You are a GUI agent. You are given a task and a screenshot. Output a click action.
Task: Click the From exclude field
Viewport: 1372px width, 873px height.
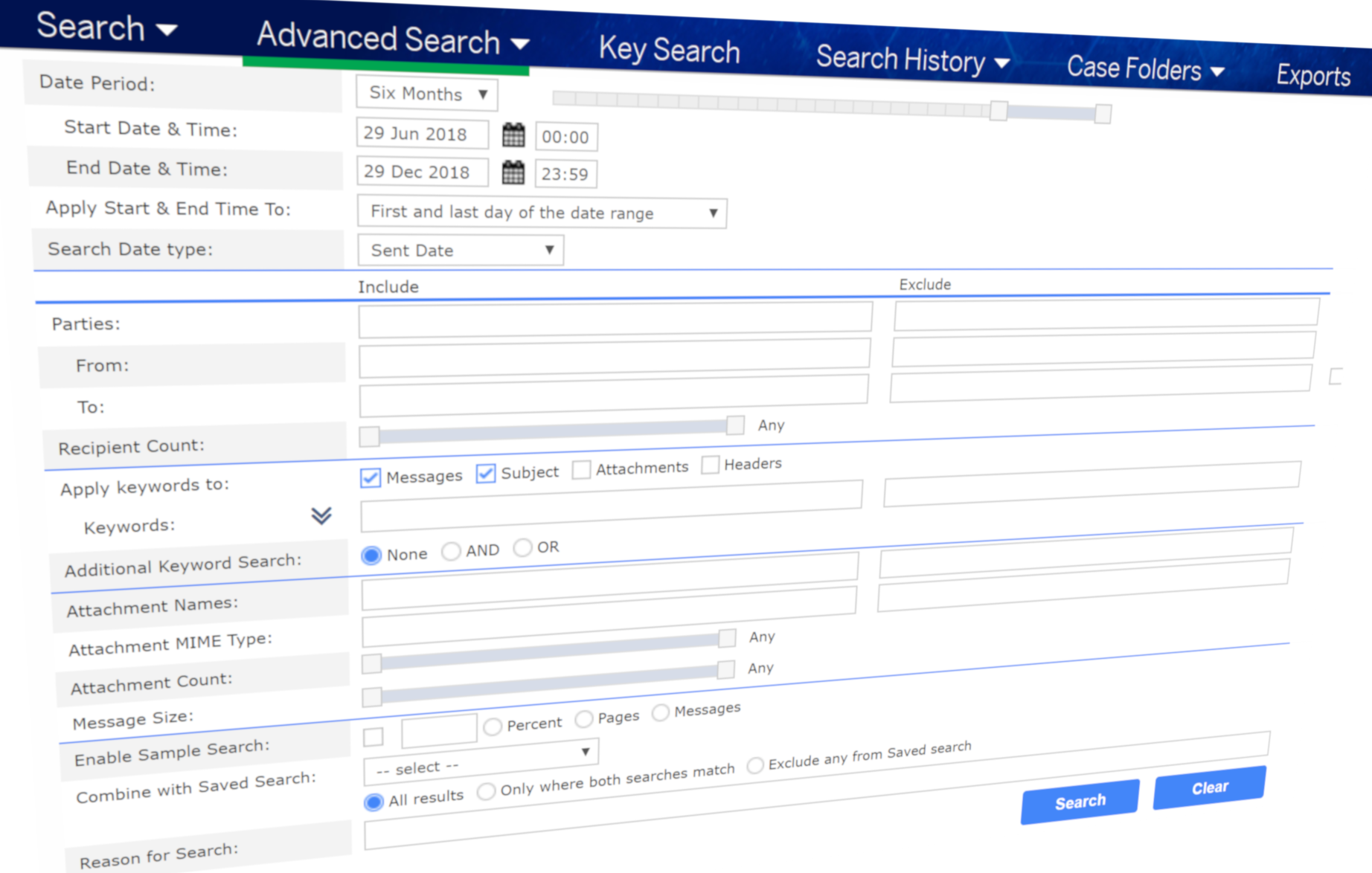click(x=1103, y=349)
